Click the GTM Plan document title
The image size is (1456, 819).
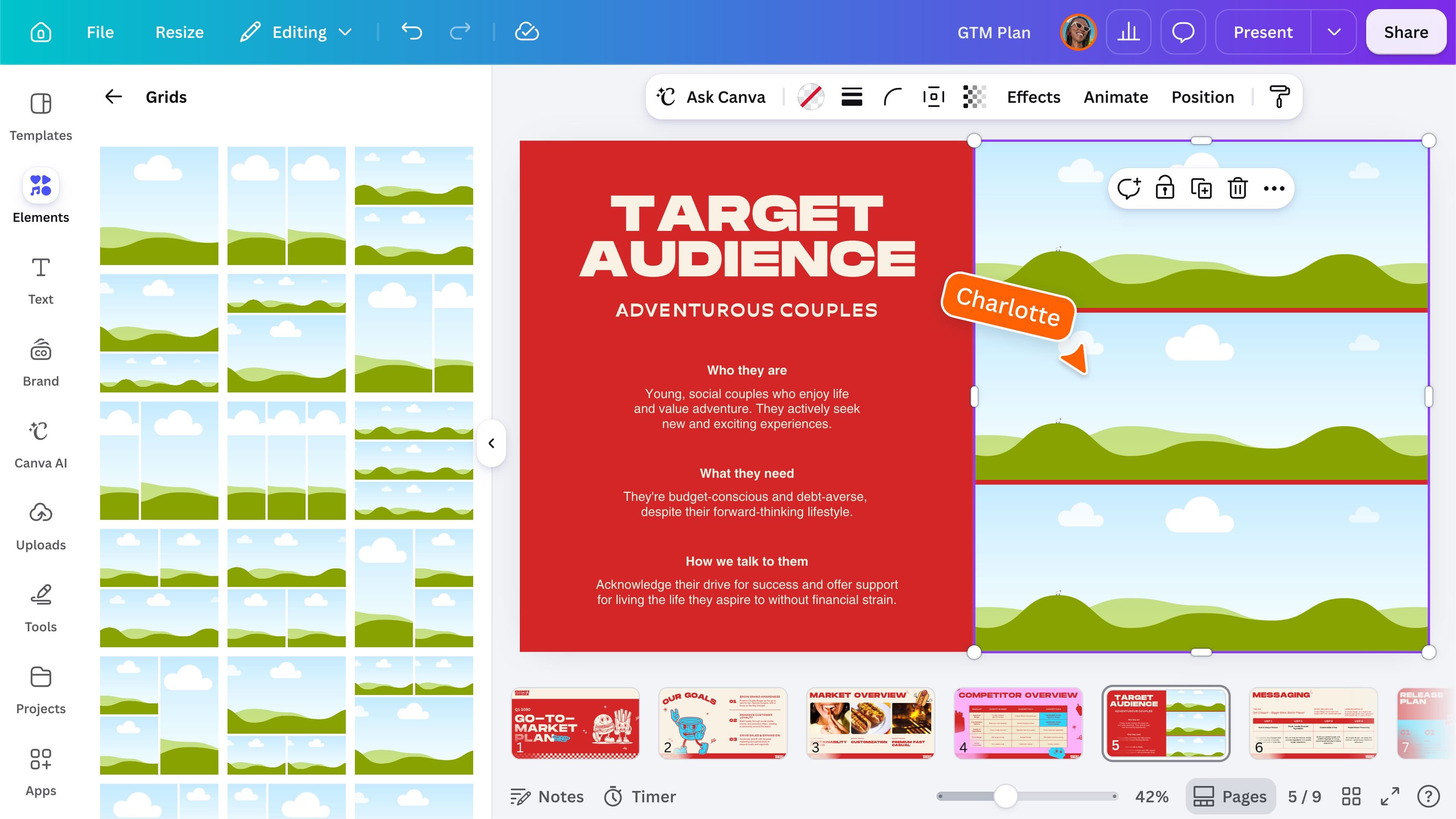pyautogui.click(x=994, y=32)
